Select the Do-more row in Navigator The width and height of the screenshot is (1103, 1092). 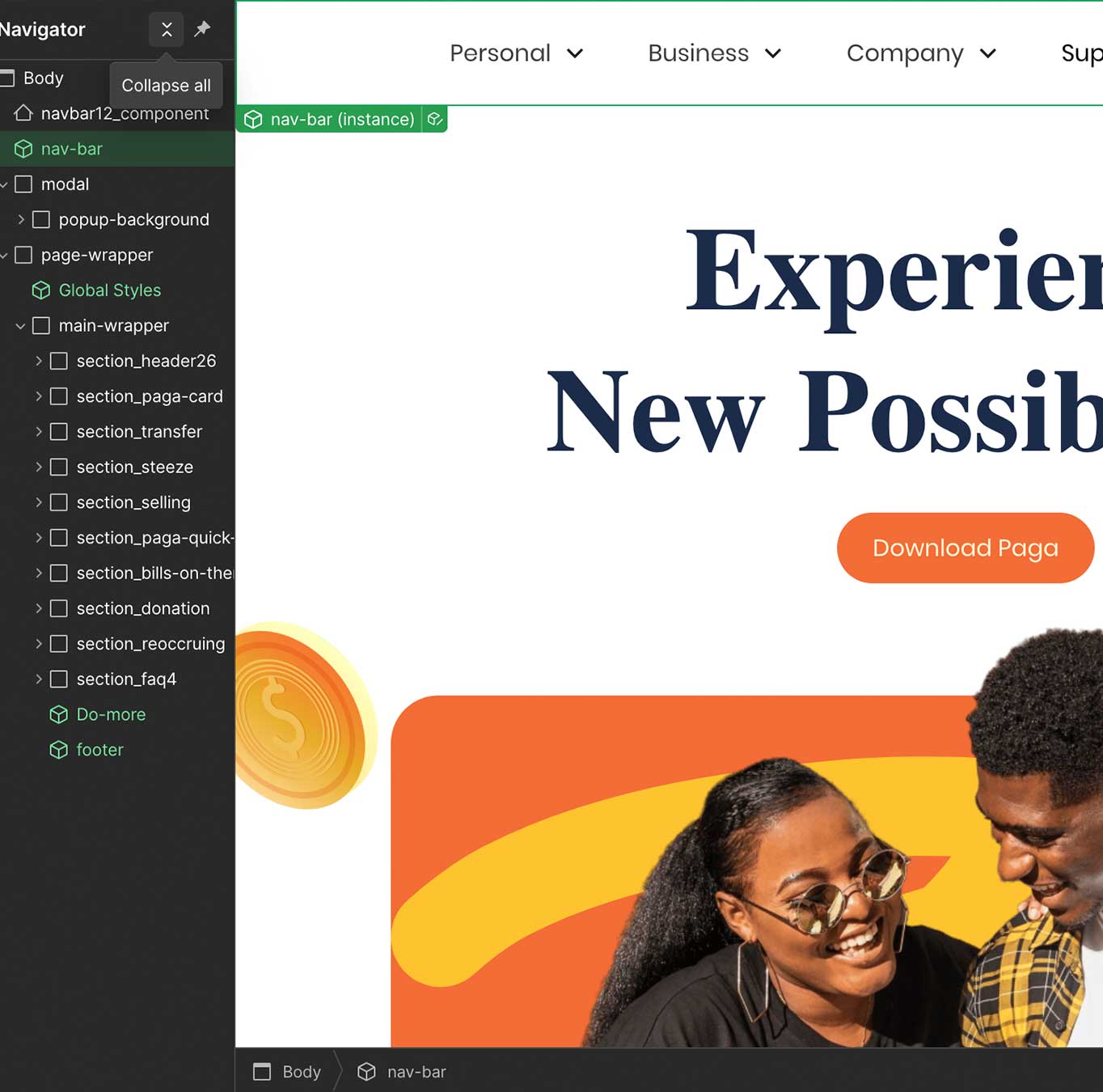point(117,714)
